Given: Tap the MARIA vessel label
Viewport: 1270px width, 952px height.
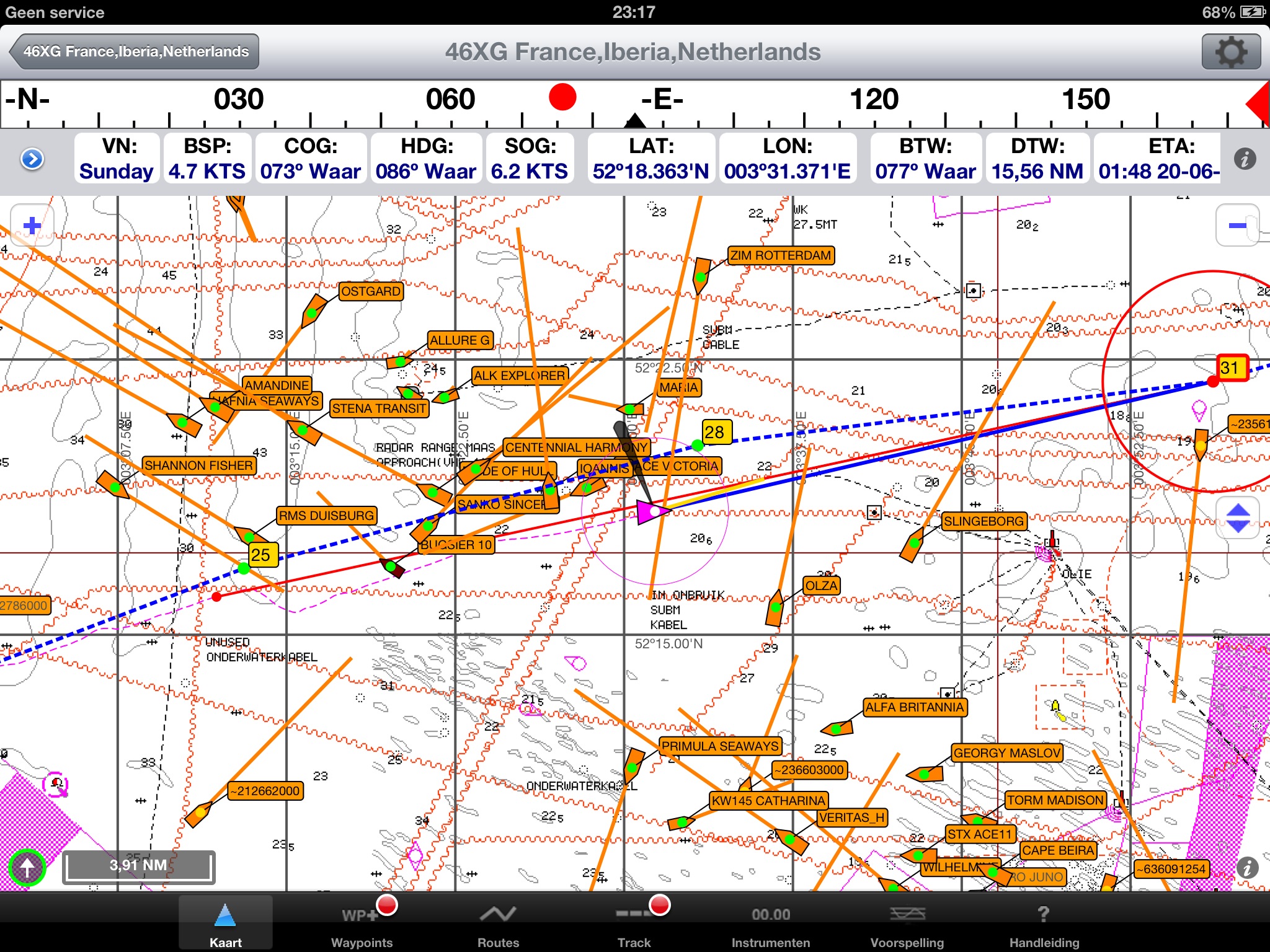Looking at the screenshot, I should tap(680, 388).
